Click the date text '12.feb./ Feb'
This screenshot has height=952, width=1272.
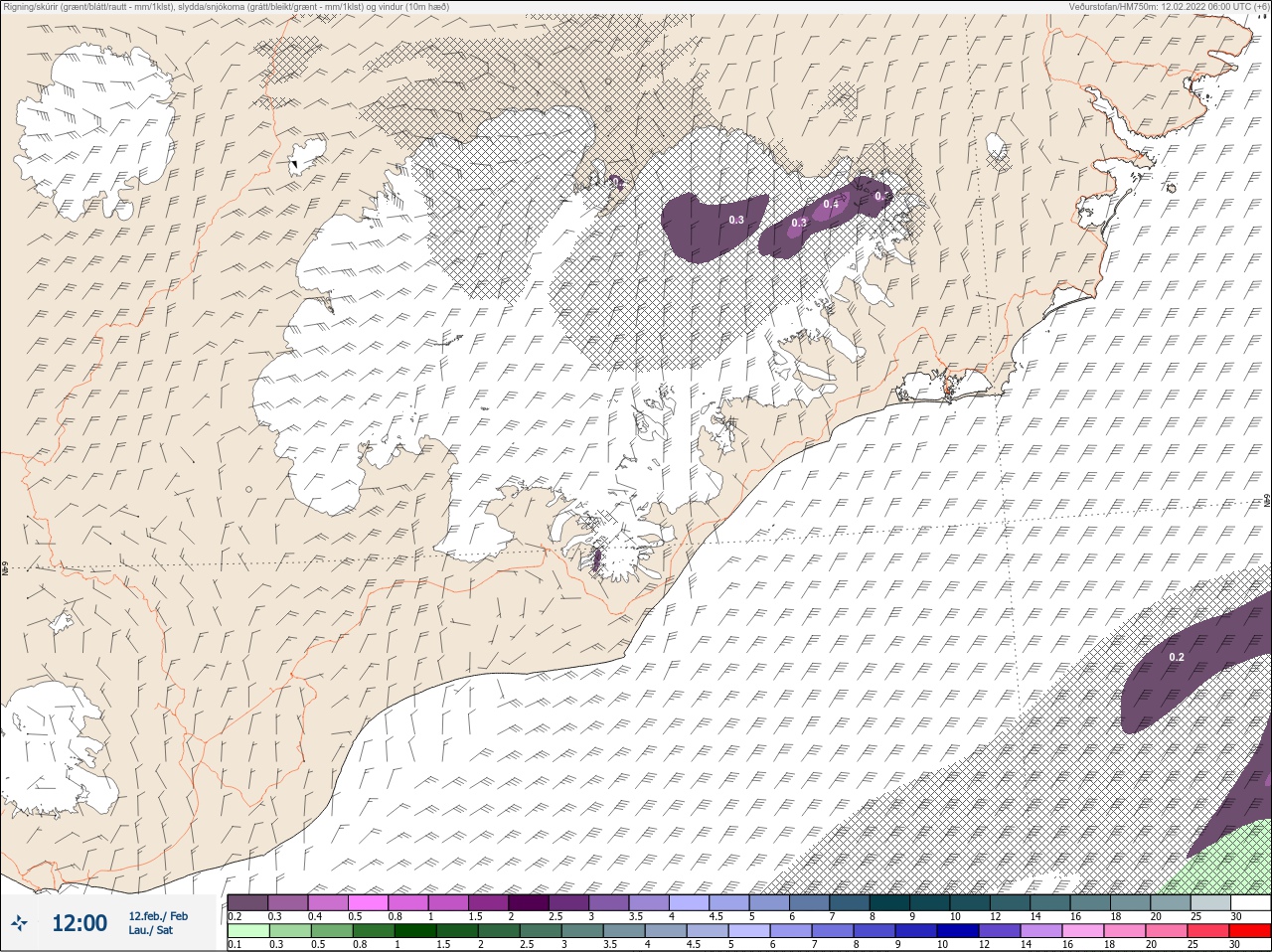pyautogui.click(x=158, y=916)
